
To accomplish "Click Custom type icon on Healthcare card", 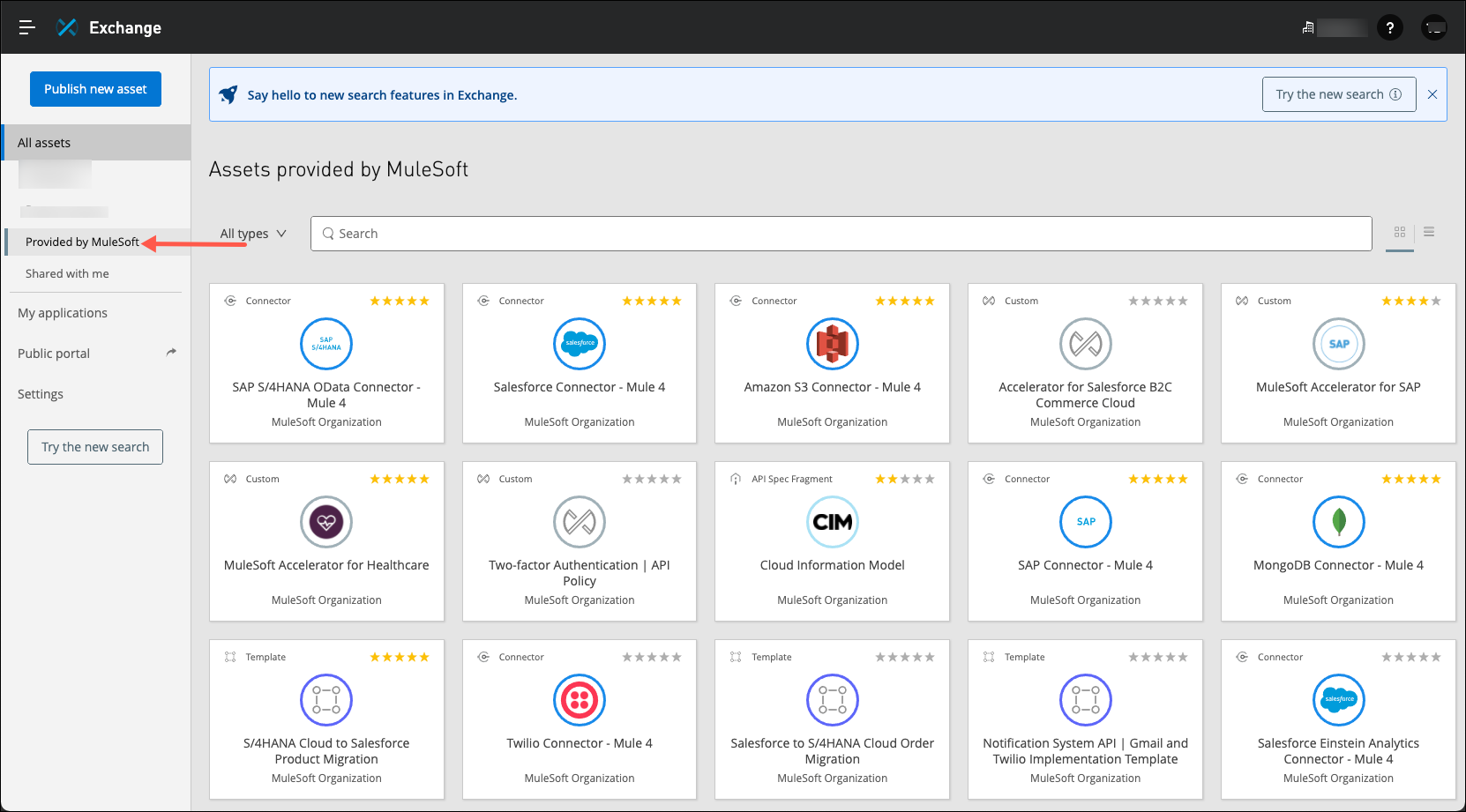I will tap(230, 479).
